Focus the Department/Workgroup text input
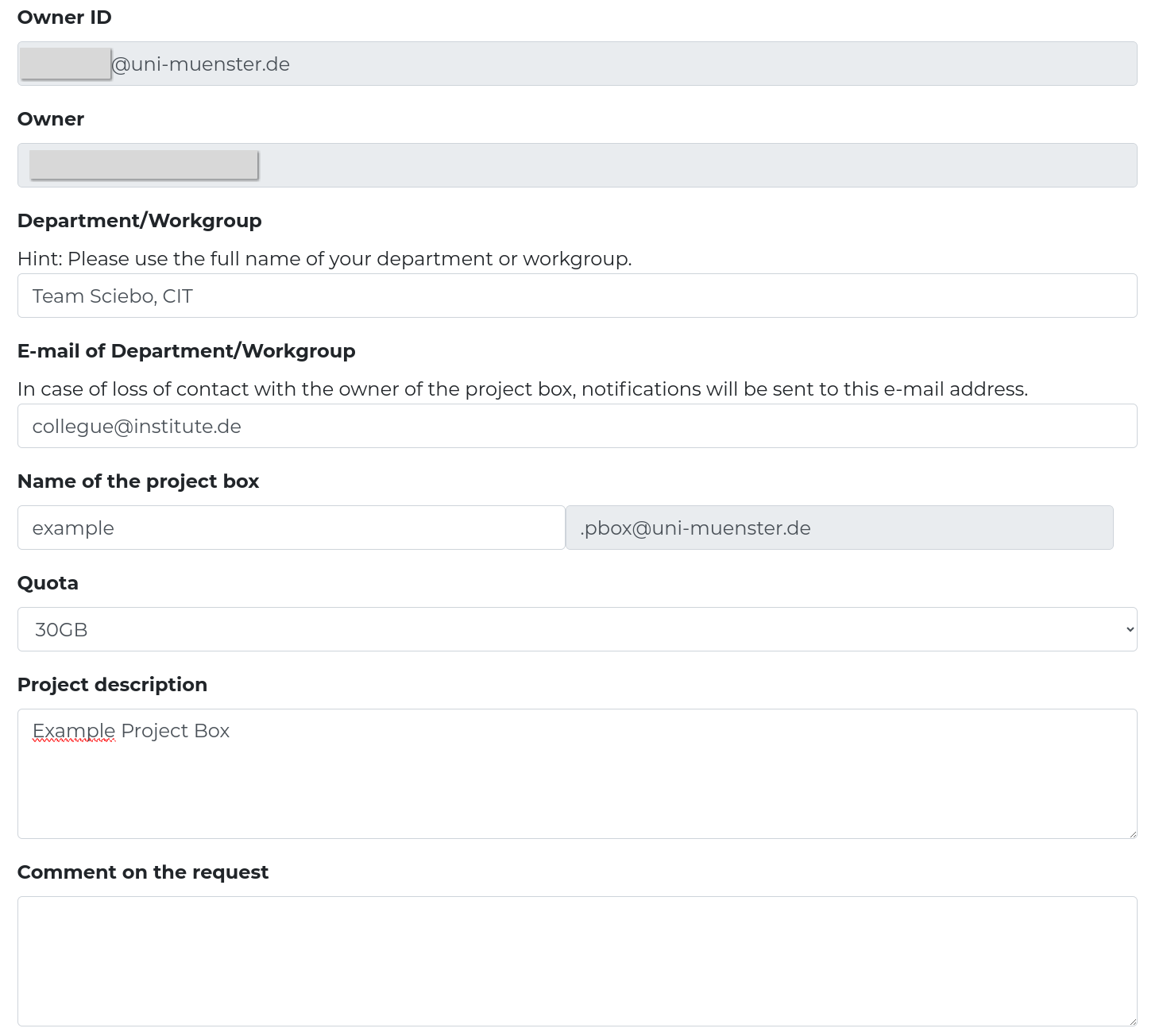Image resolution: width=1163 pixels, height=1036 pixels. (577, 296)
